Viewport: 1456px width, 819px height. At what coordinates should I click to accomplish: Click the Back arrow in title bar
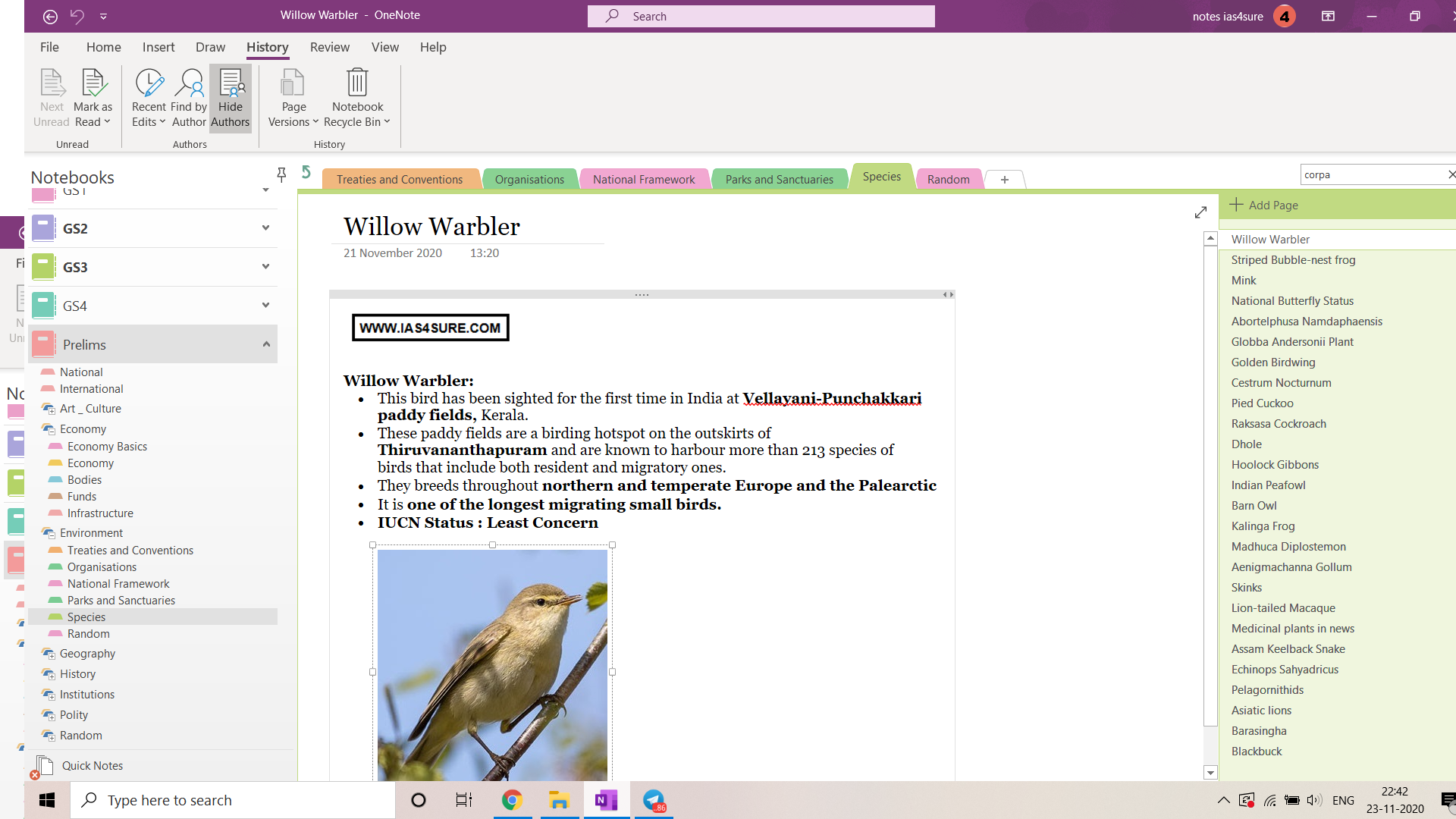tap(50, 16)
